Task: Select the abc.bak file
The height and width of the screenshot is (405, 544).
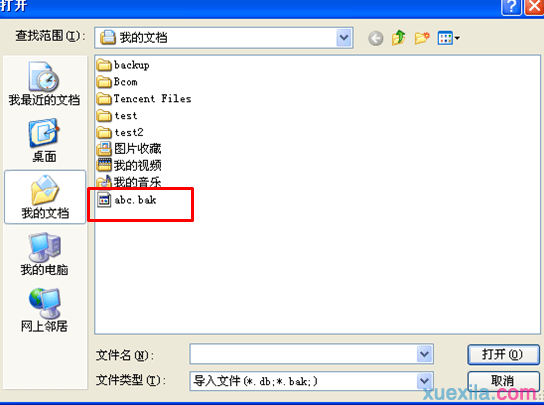Action: click(127, 200)
